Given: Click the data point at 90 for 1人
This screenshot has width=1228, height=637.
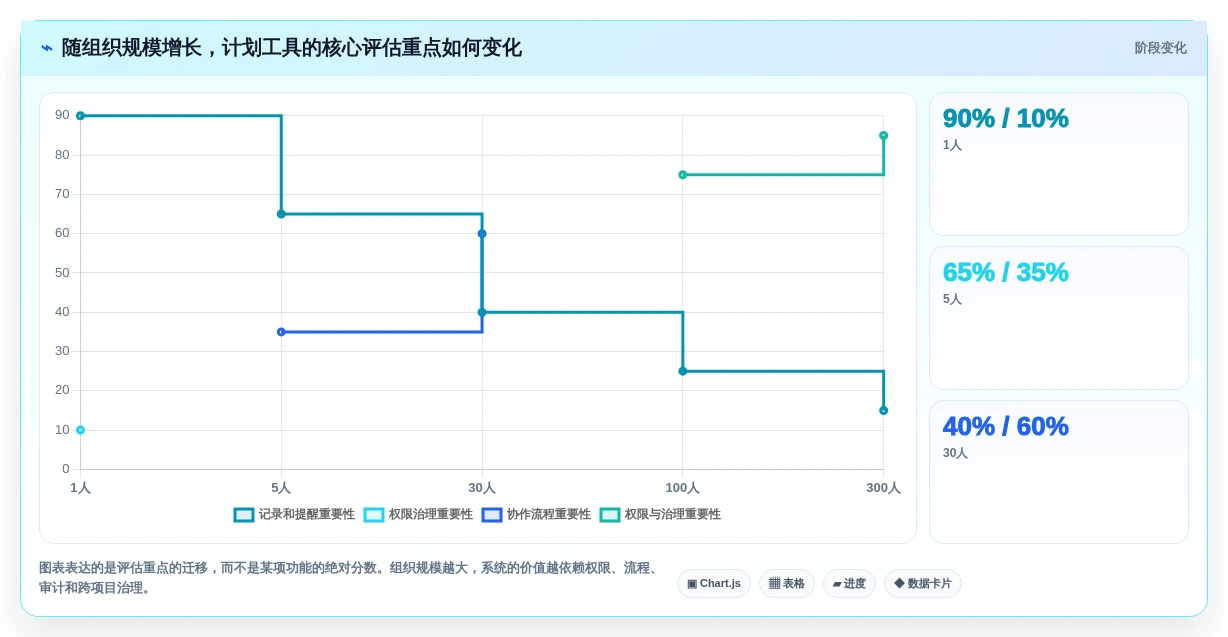Looking at the screenshot, I should tap(80, 116).
